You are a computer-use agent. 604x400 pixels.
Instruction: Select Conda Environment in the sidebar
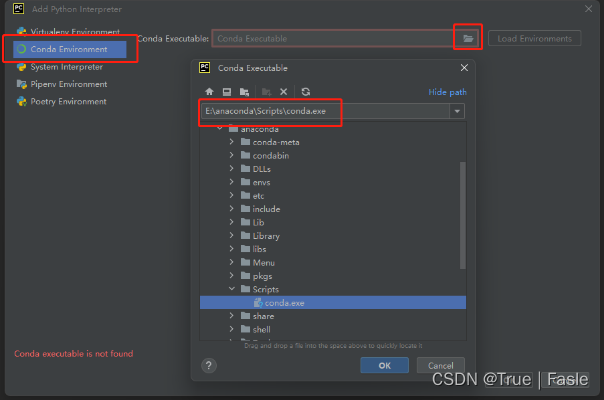point(70,49)
